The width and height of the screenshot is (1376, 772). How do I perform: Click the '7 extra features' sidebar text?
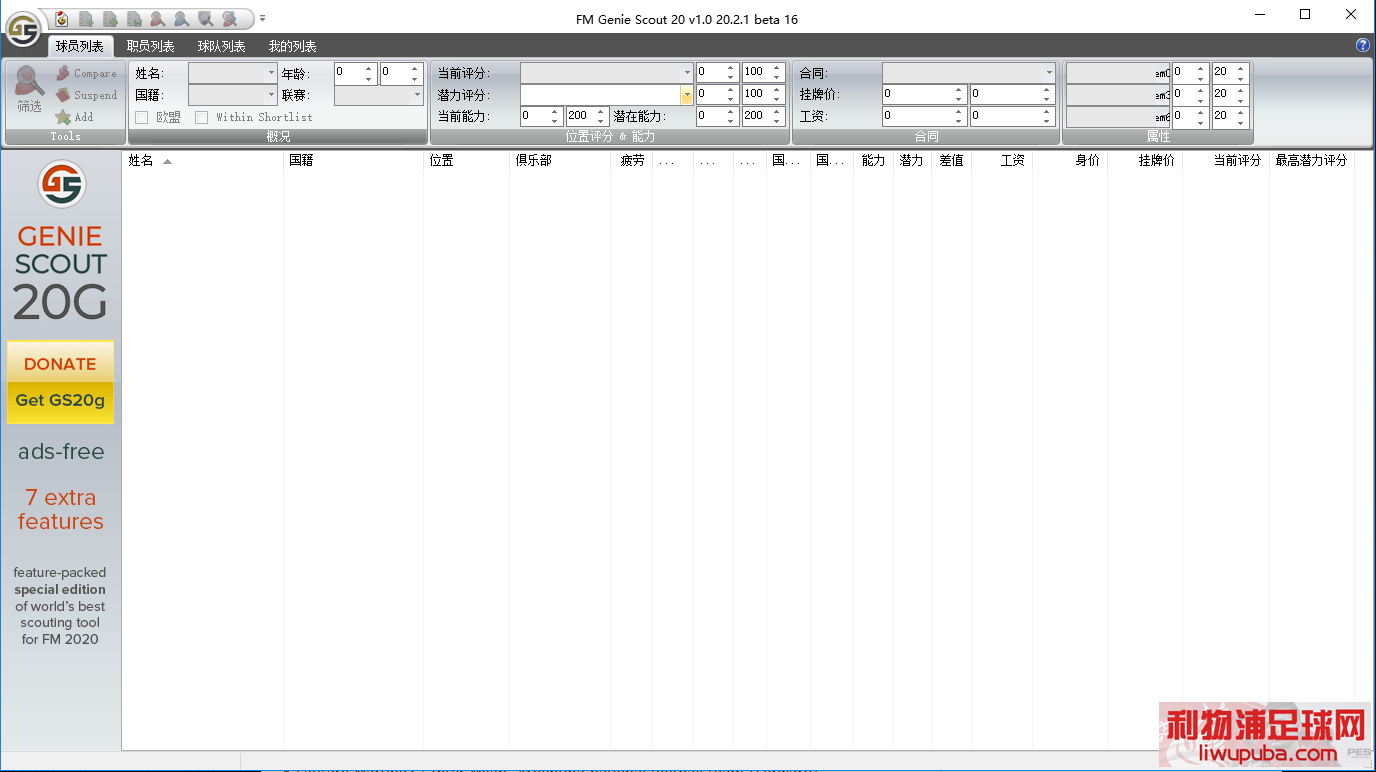tap(60, 509)
